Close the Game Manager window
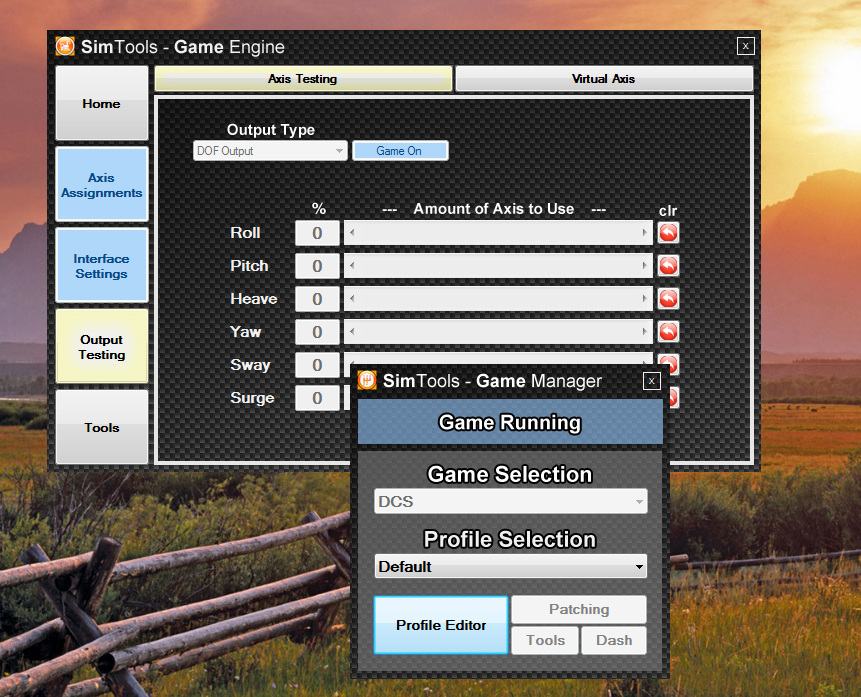The image size is (861, 697). [x=651, y=381]
